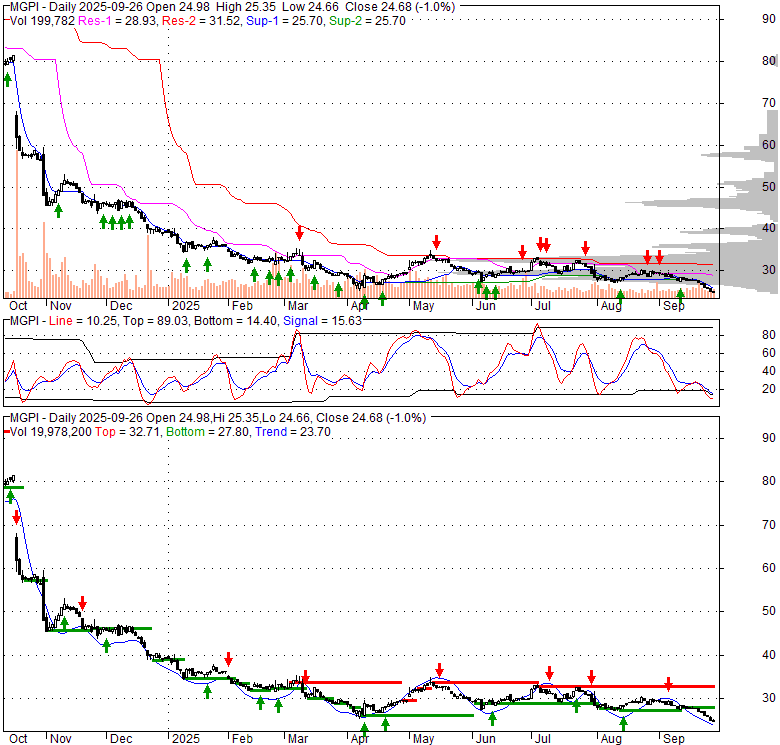Click the red sell arrow in October on bottom chart
780x745 pixels.
coord(16,517)
